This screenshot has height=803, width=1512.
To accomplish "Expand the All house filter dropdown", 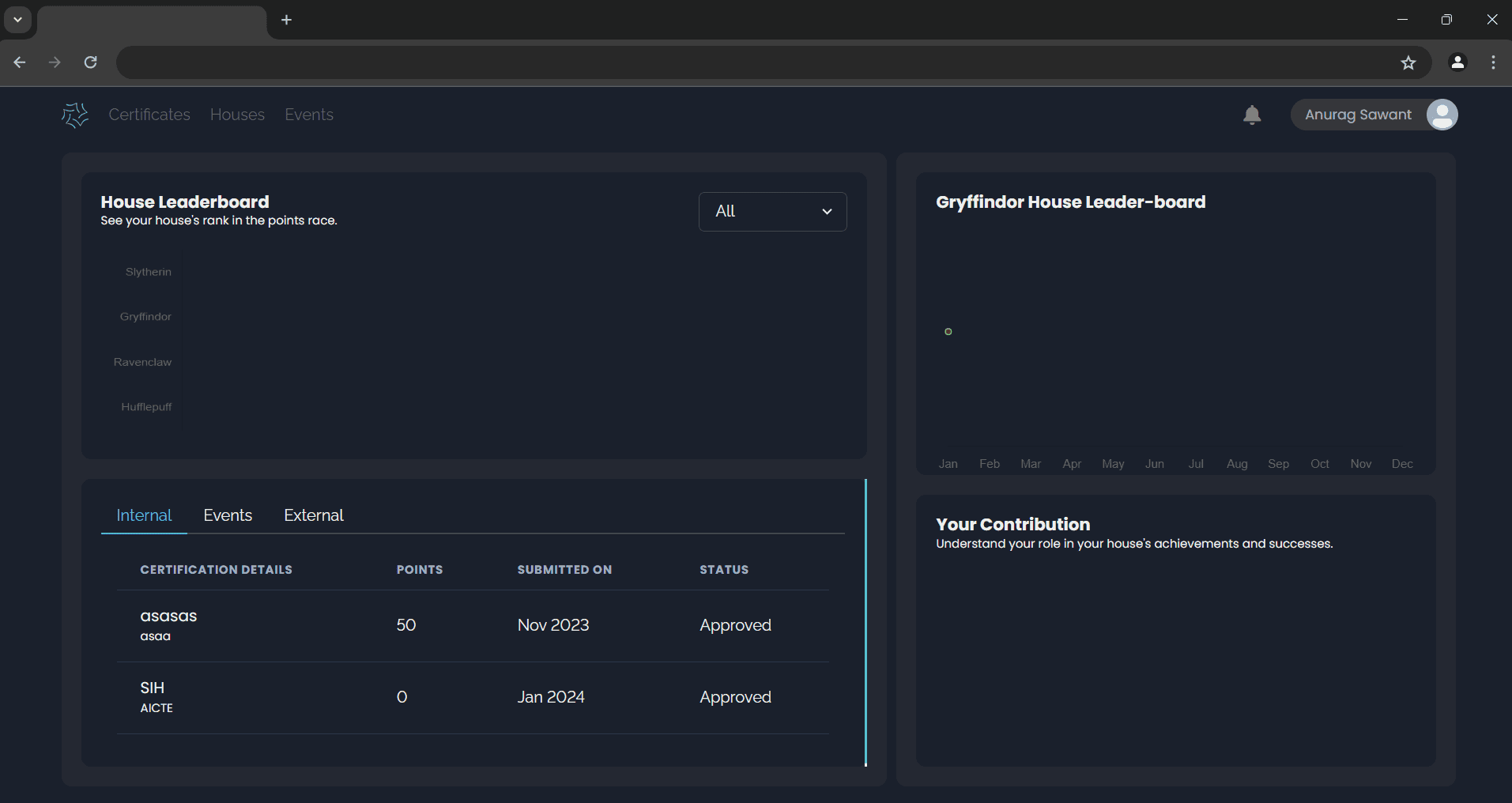I will tap(772, 212).
